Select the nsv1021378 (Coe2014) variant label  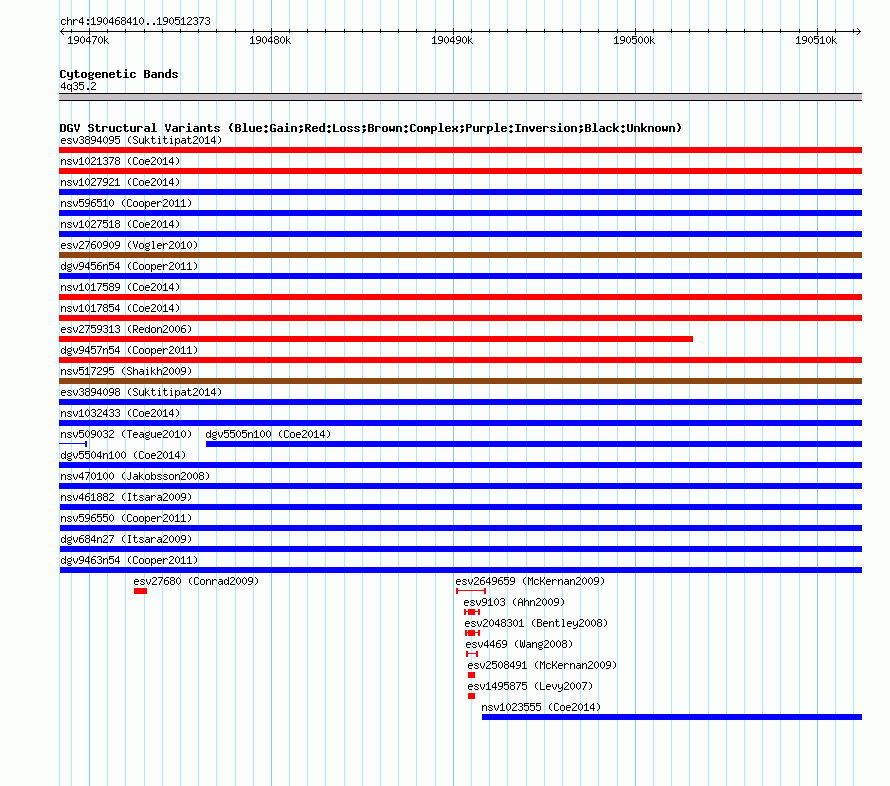pyautogui.click(x=120, y=161)
